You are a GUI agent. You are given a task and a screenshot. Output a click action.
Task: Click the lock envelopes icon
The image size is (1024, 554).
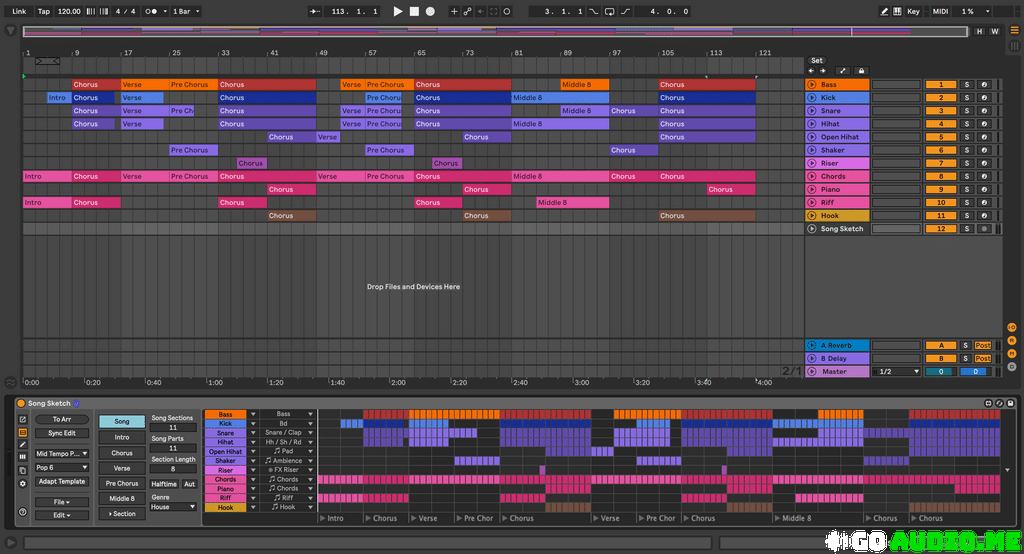tap(861, 71)
